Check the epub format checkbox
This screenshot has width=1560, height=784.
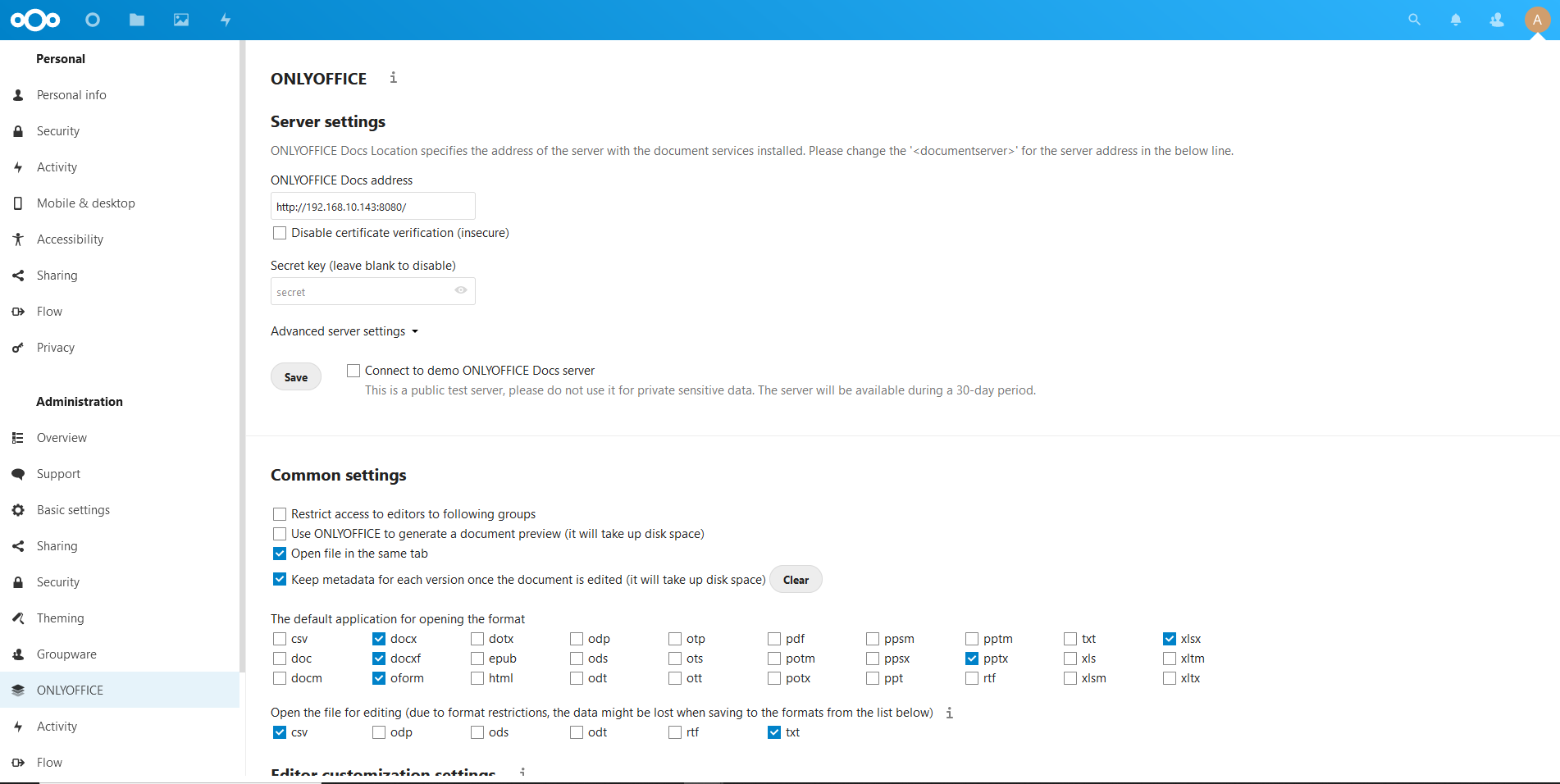477,659
